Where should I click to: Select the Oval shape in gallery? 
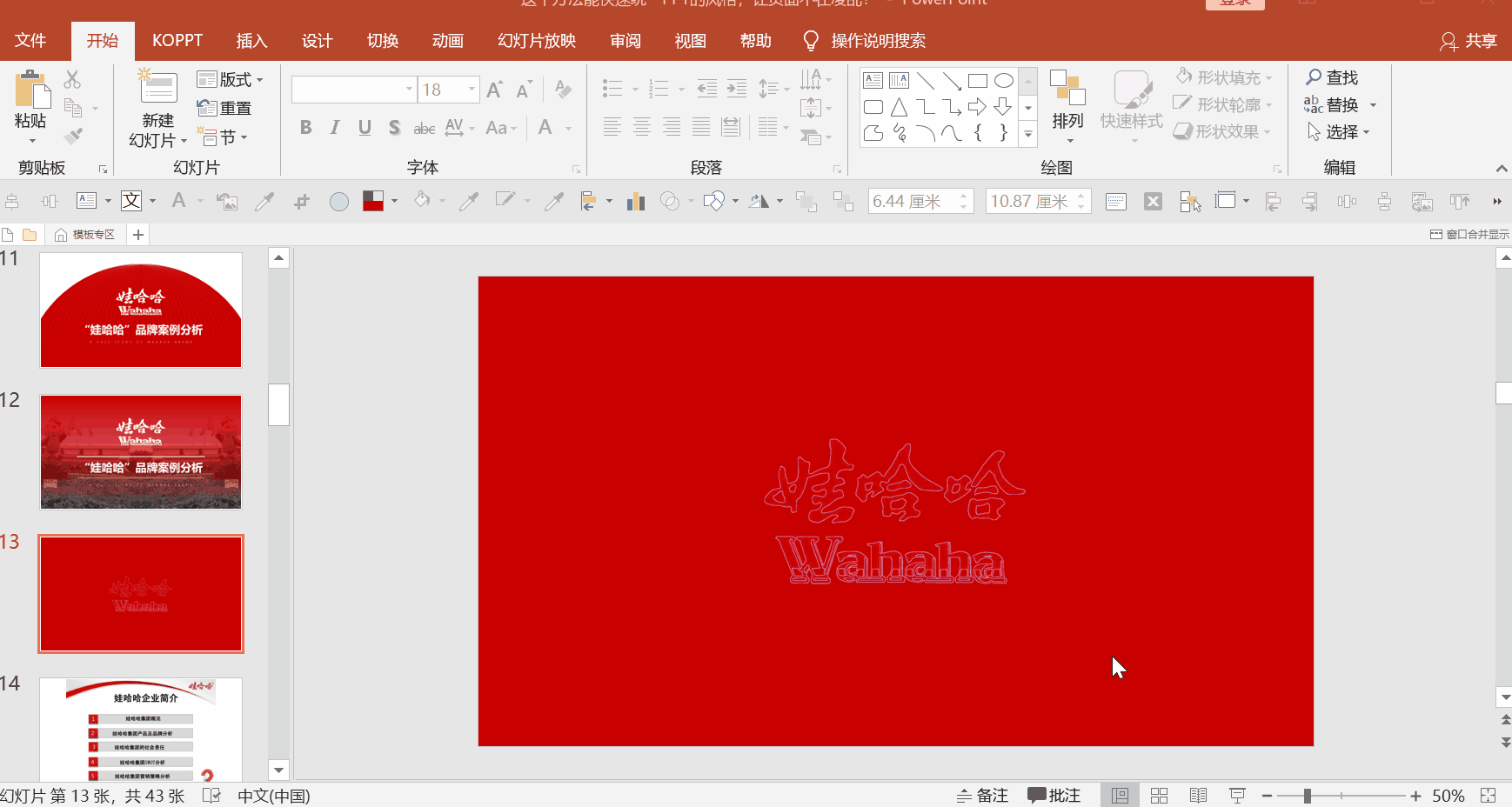1004,81
